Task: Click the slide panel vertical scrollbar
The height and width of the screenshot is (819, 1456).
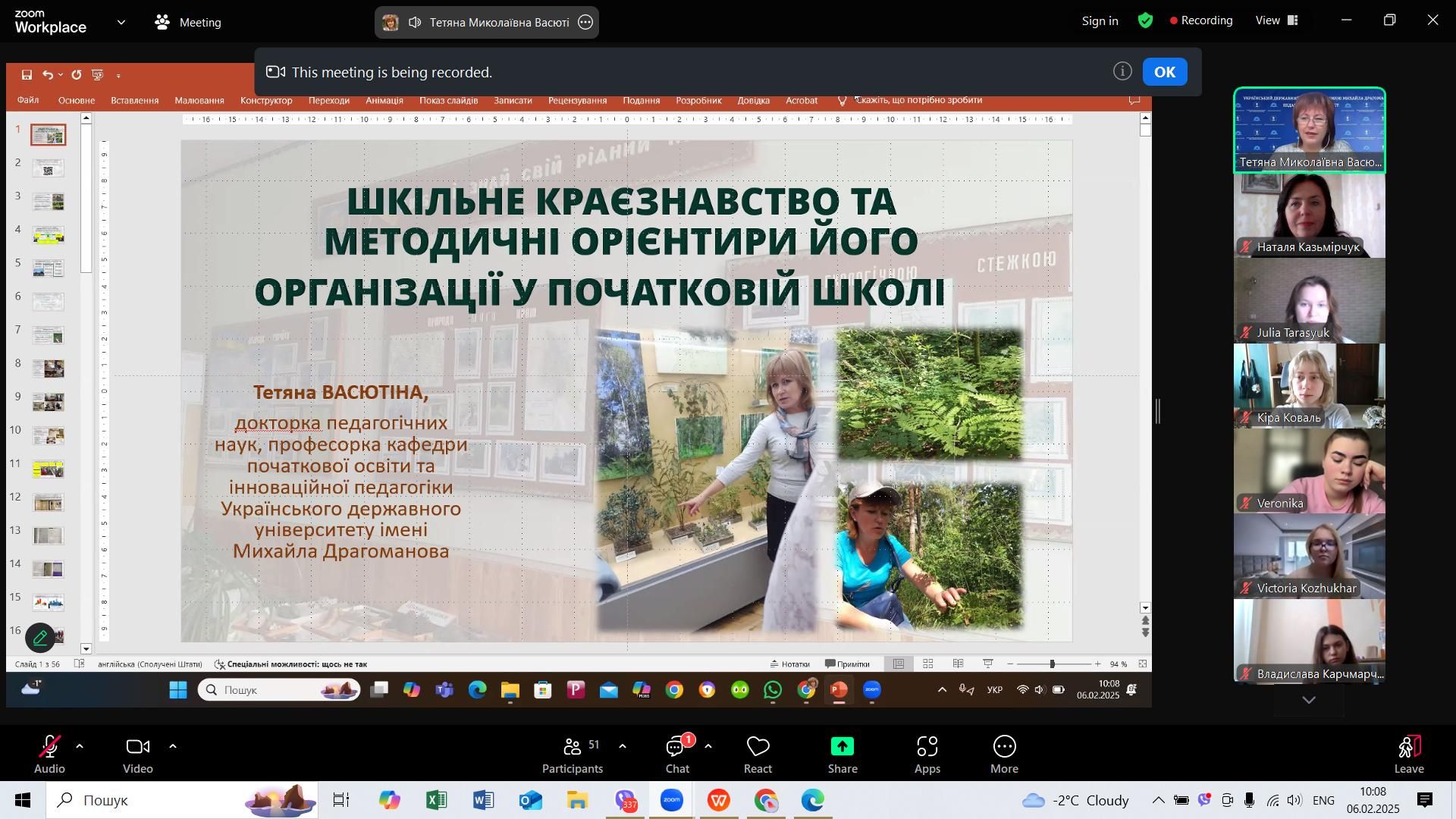Action: [86, 199]
